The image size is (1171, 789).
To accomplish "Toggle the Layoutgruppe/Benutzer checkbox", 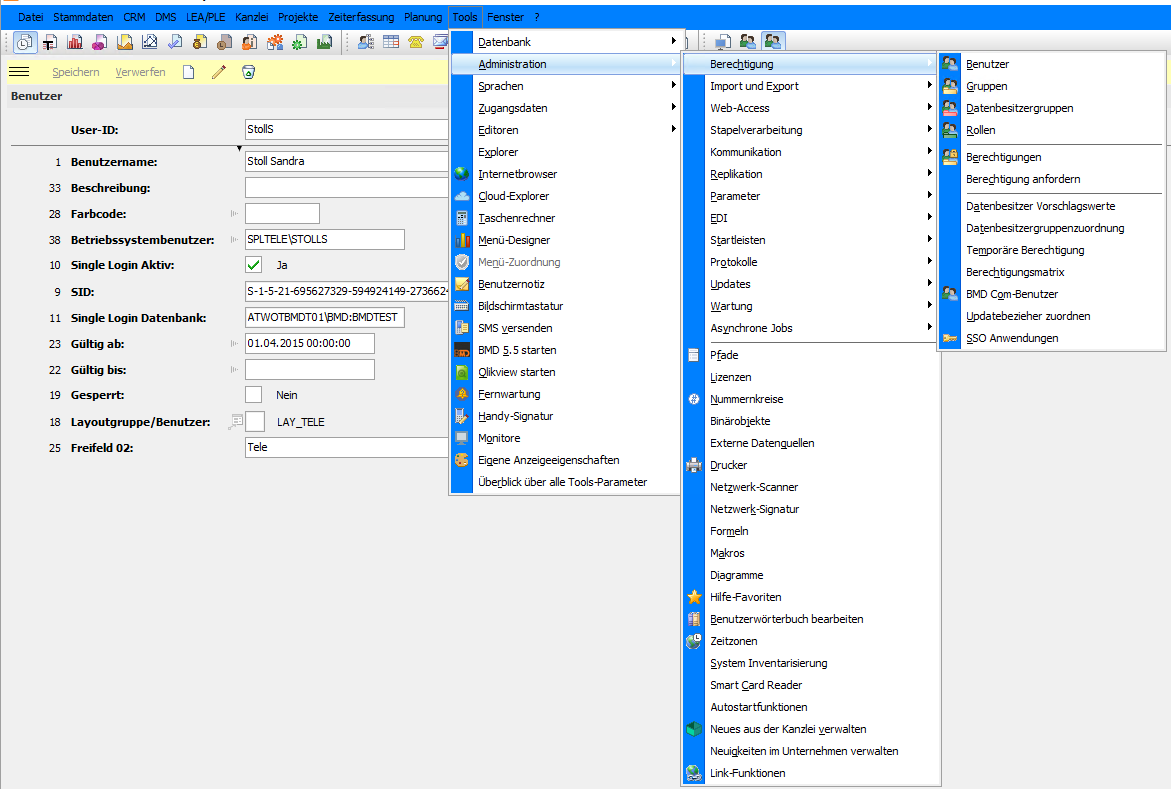I will [255, 421].
